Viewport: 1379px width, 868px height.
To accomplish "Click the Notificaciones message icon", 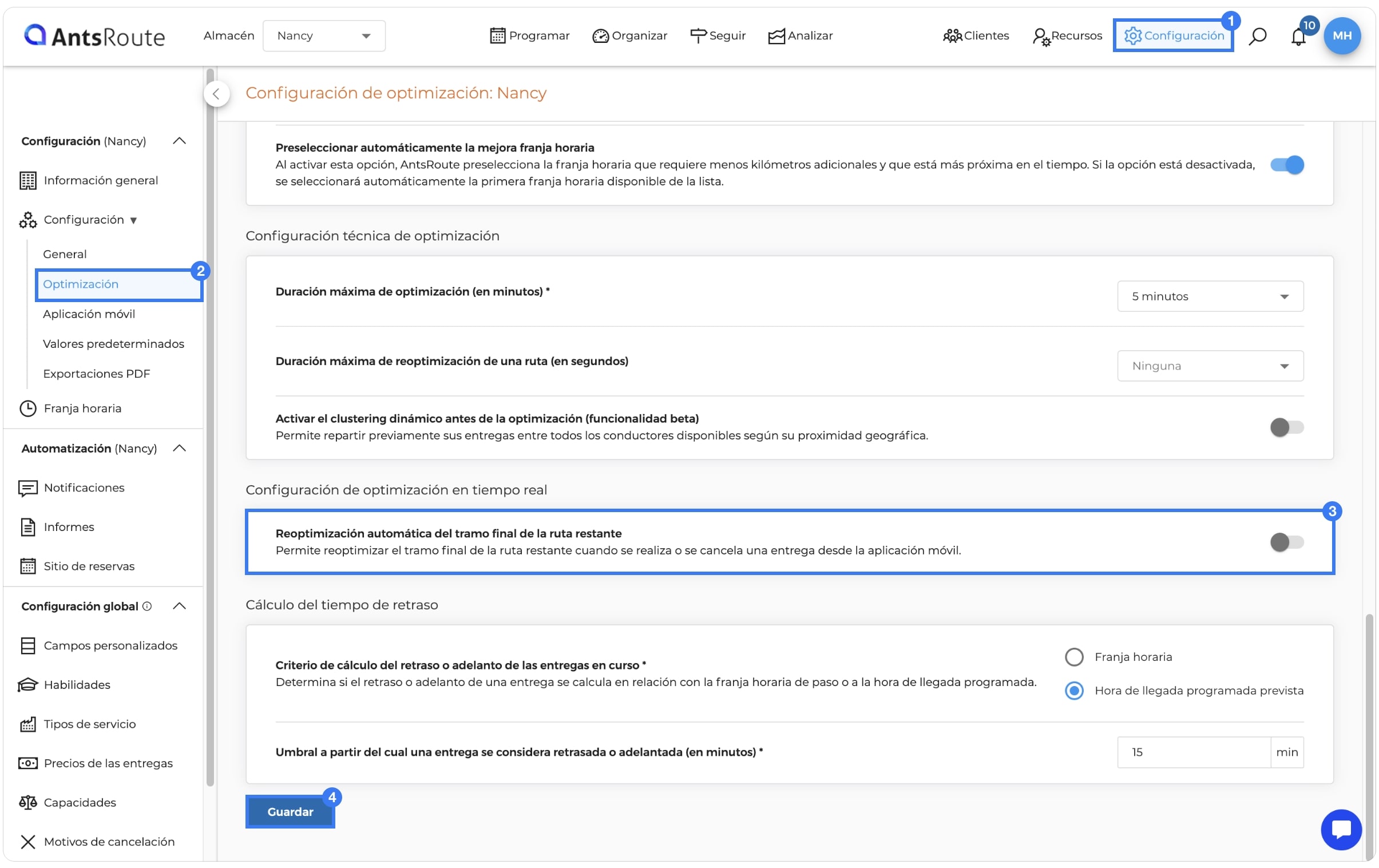I will click(x=27, y=488).
